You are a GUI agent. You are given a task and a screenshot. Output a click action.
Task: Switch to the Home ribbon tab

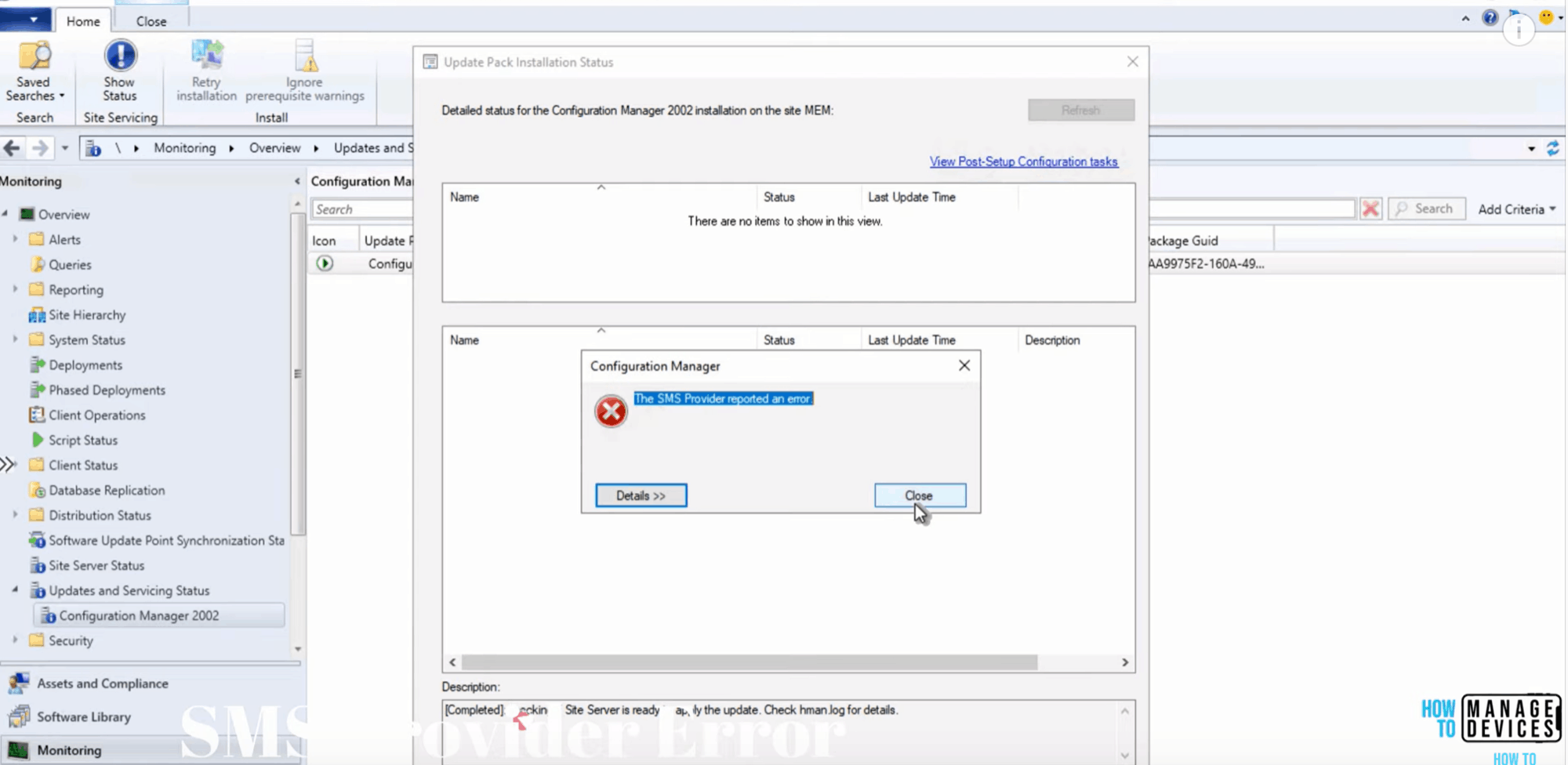pyautogui.click(x=83, y=21)
